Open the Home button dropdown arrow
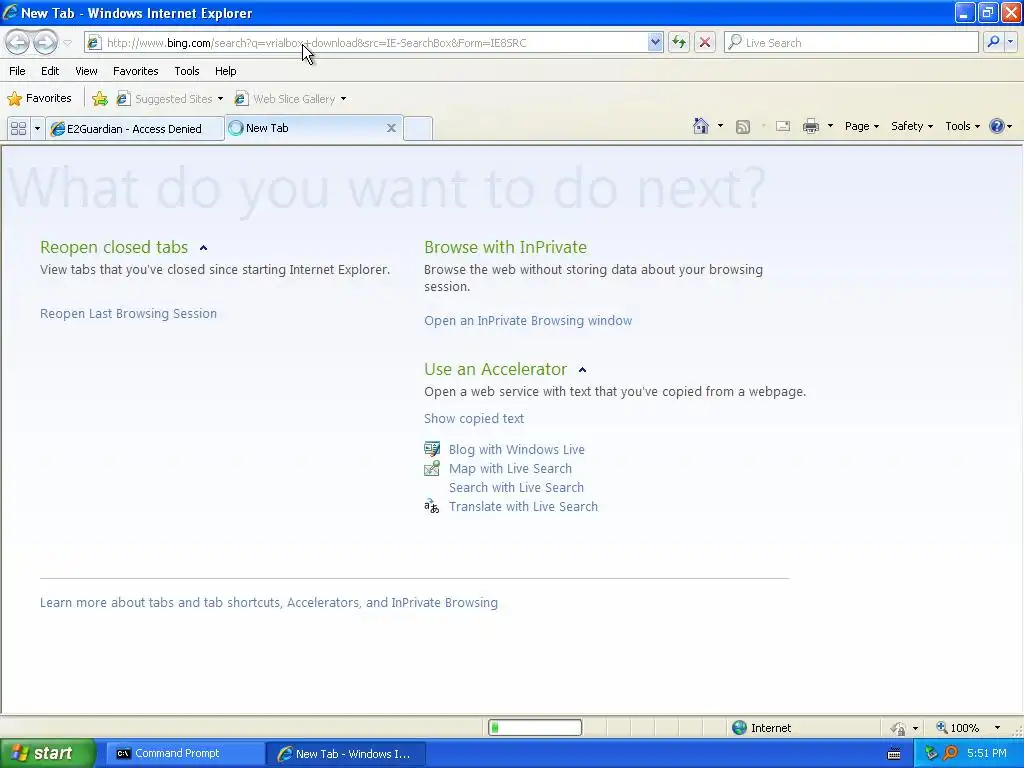1024x768 pixels. coord(720,126)
